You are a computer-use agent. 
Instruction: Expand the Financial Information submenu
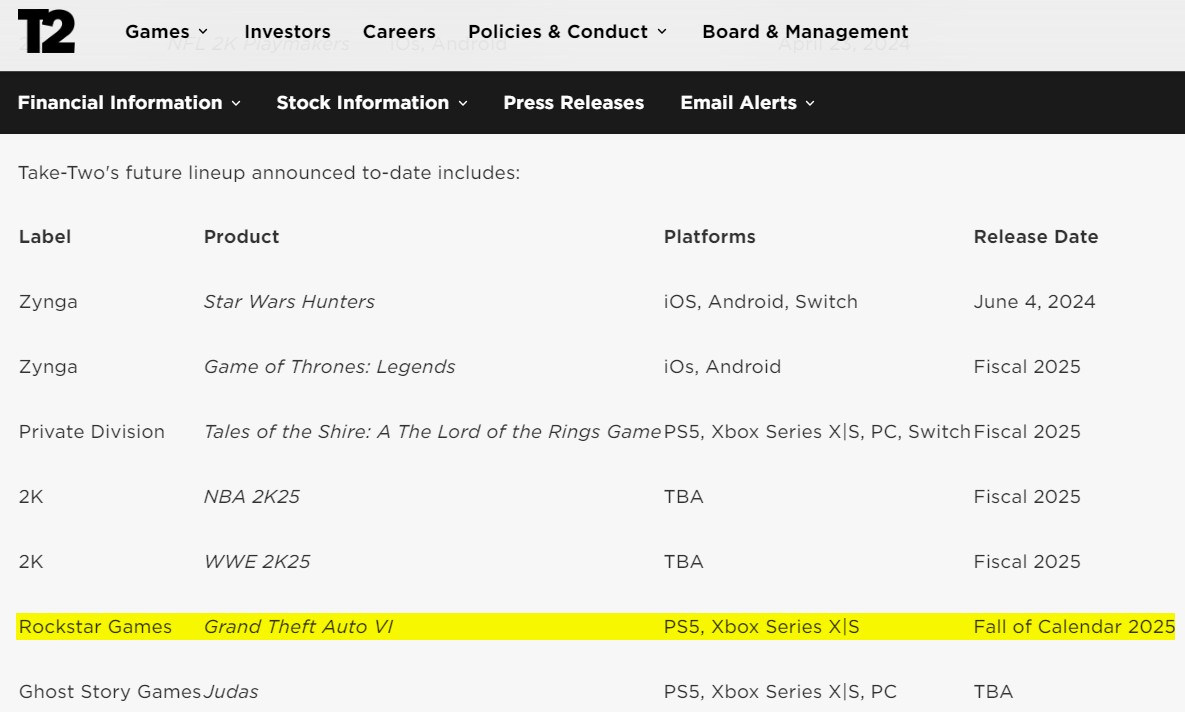click(129, 103)
